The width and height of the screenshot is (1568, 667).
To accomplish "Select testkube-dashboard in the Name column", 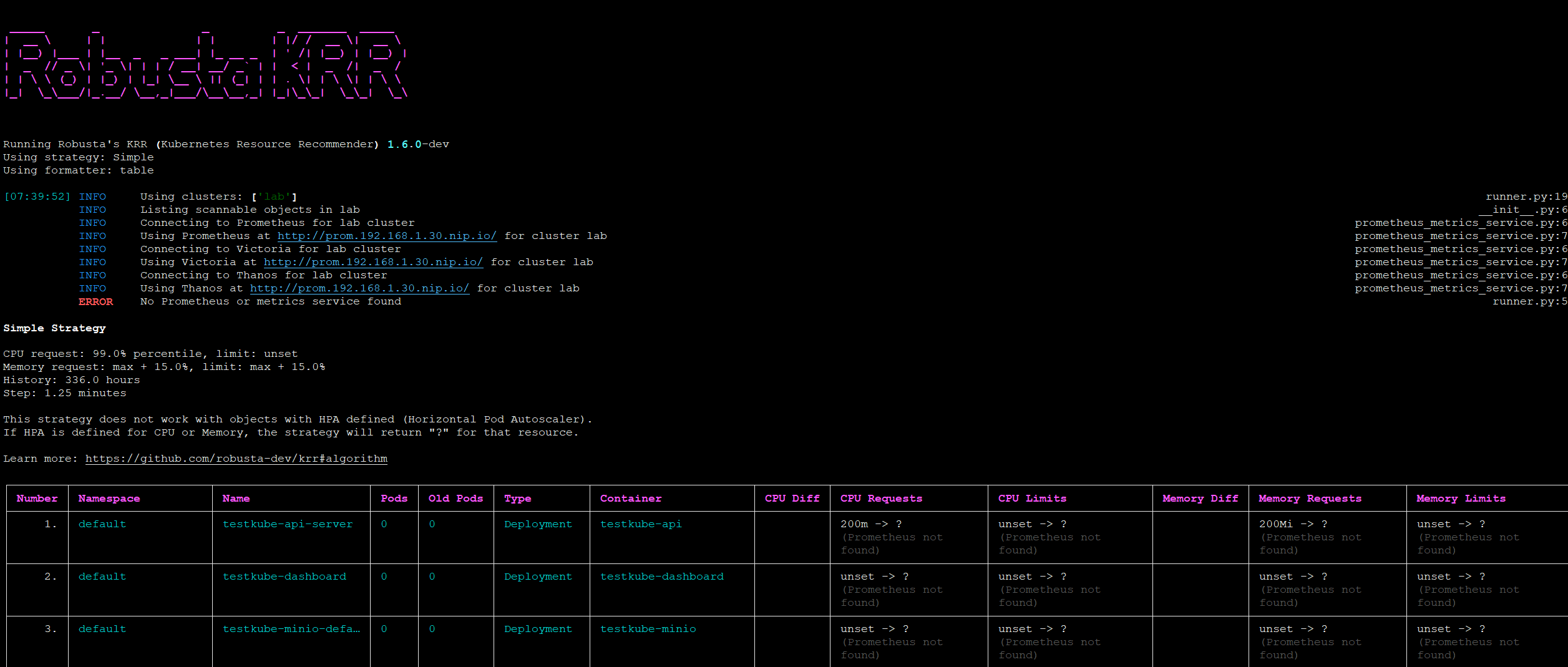I will point(285,577).
